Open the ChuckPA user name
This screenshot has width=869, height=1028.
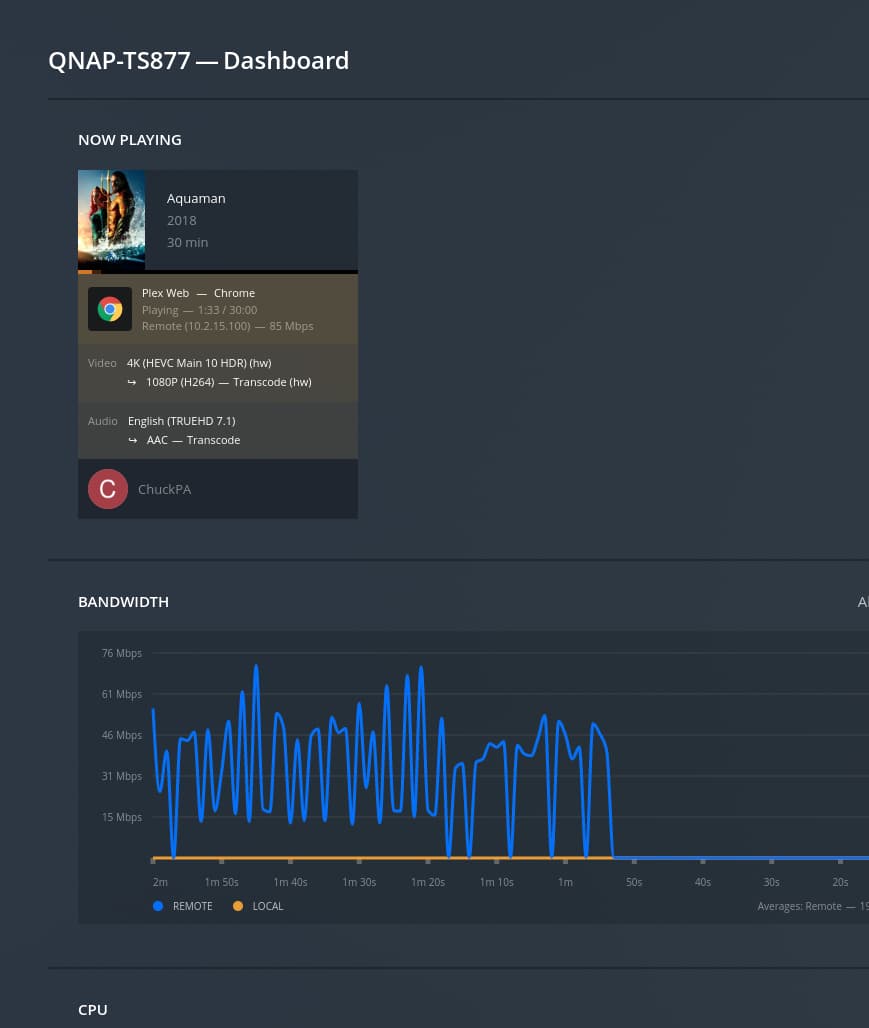(x=165, y=490)
